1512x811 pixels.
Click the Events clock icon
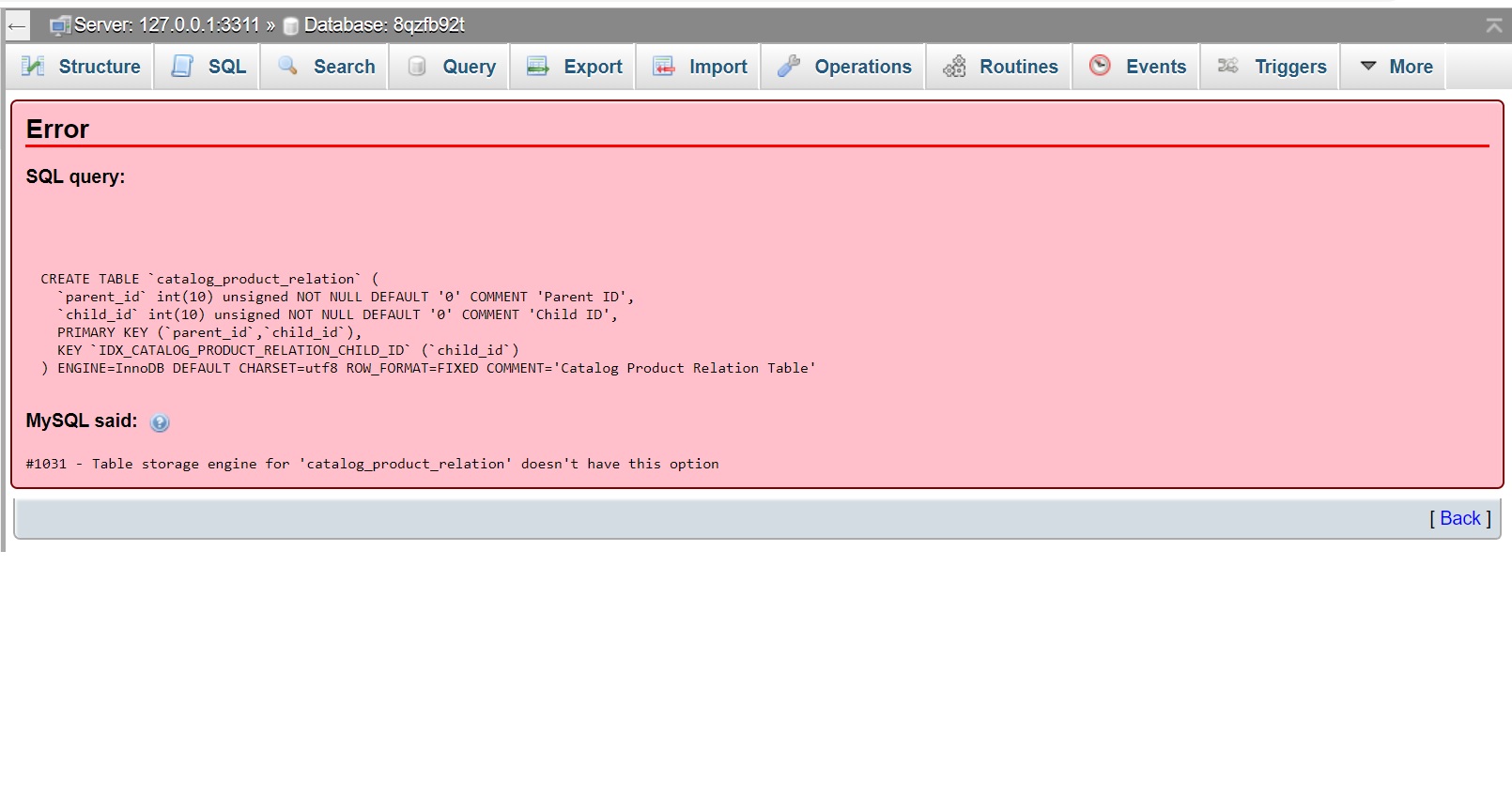coord(1100,66)
